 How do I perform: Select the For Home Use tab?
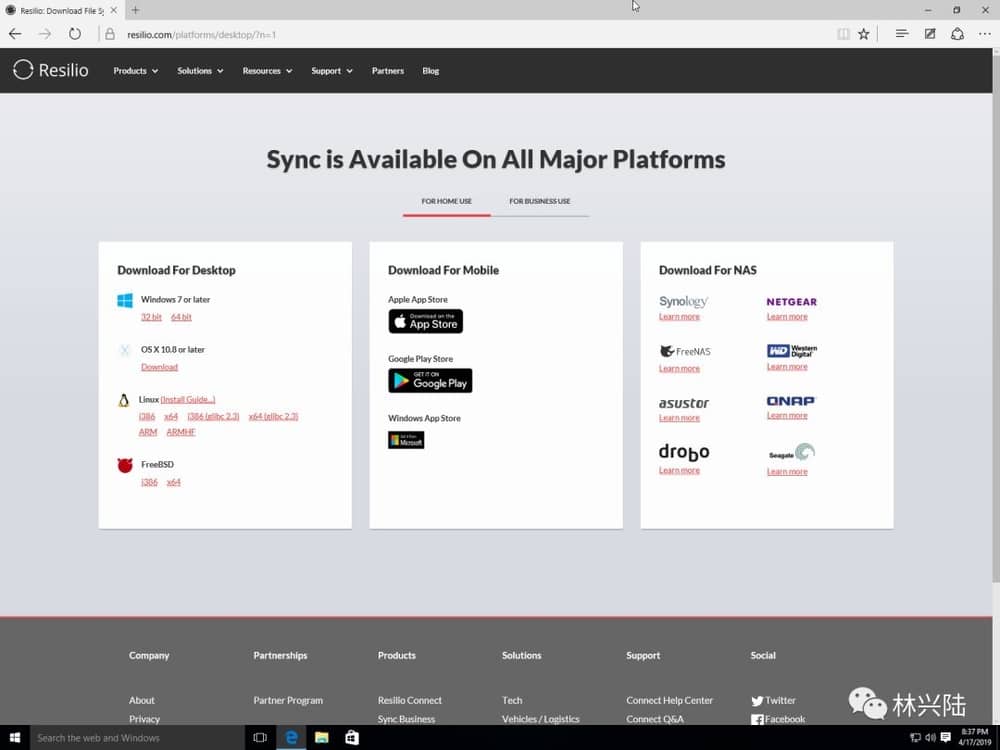pyautogui.click(x=446, y=202)
